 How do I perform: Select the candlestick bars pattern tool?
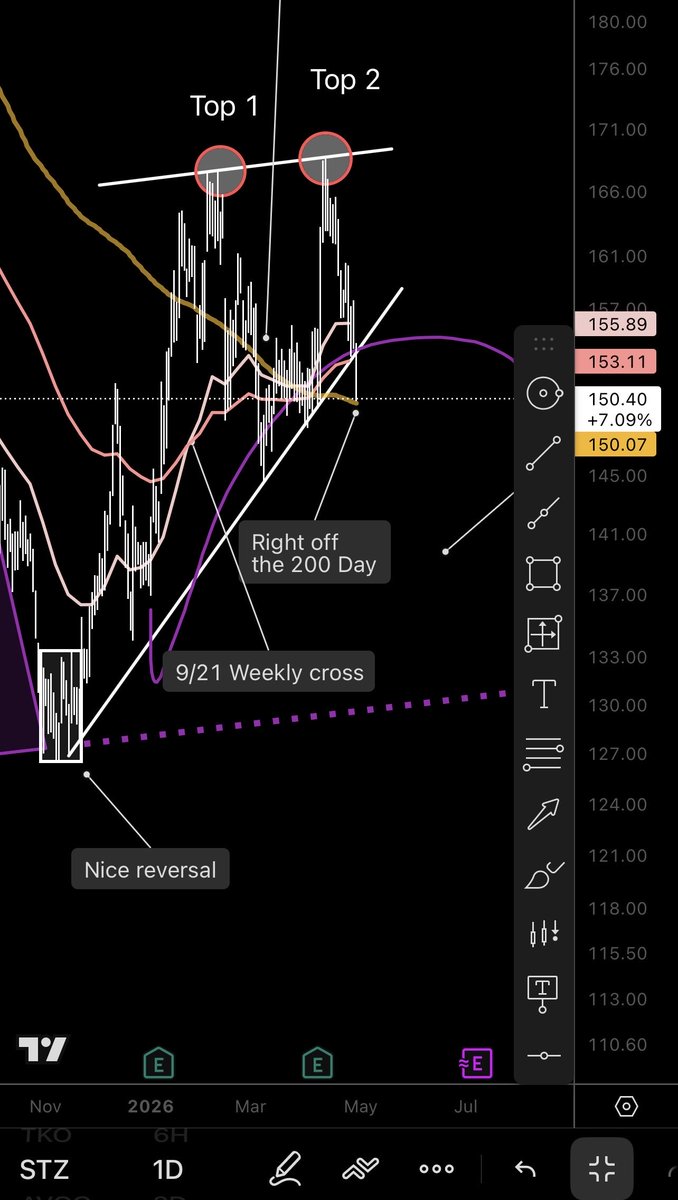(543, 934)
